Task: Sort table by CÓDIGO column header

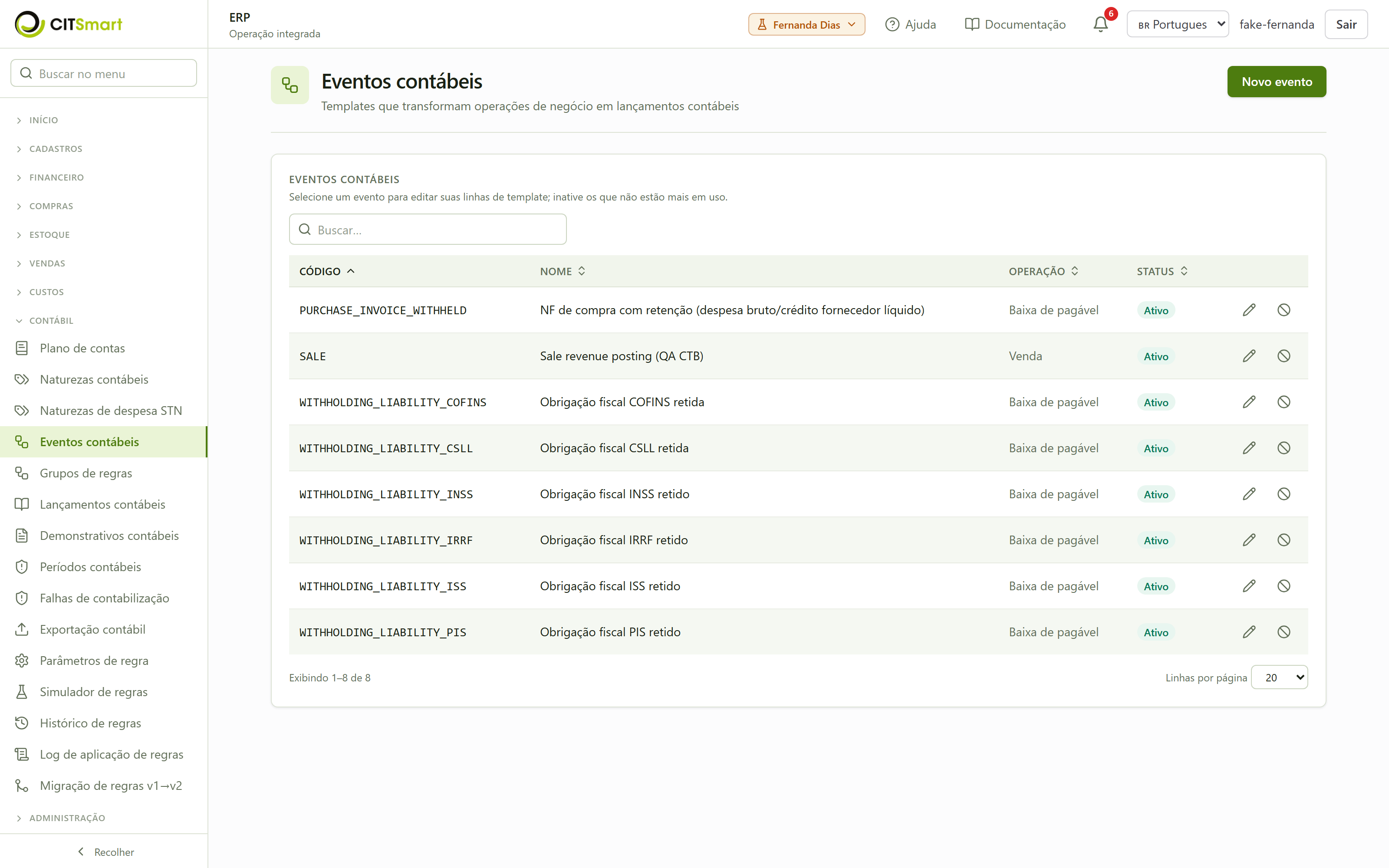Action: click(x=327, y=271)
